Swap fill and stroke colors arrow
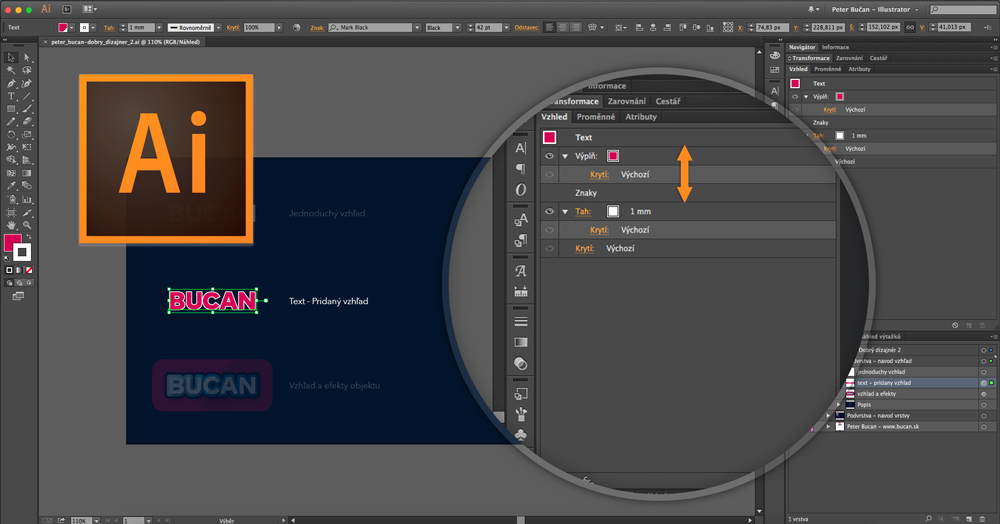The height and width of the screenshot is (524, 1000). coord(29,237)
